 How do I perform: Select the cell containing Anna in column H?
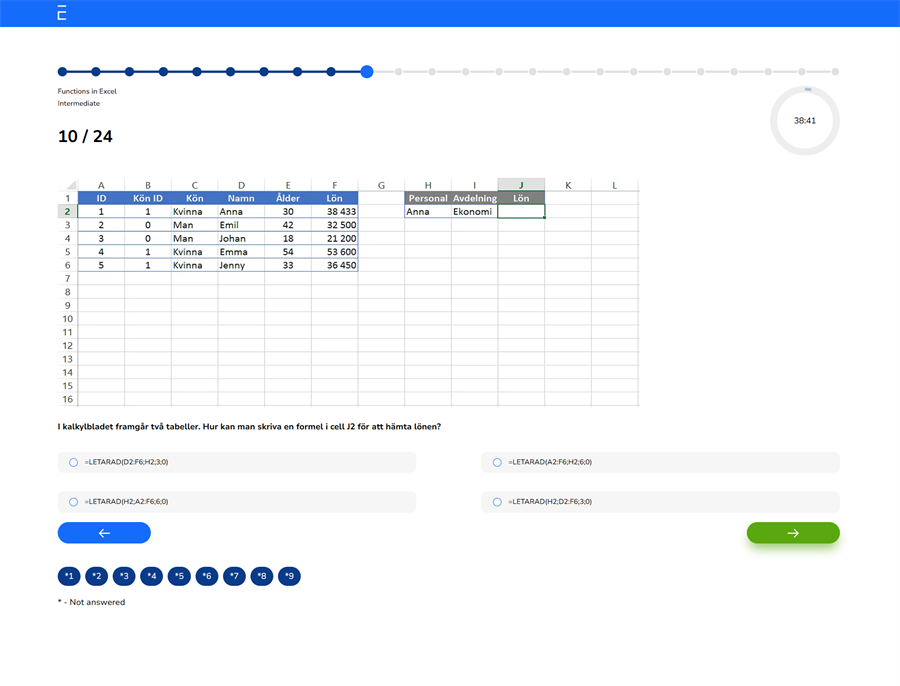click(428, 211)
